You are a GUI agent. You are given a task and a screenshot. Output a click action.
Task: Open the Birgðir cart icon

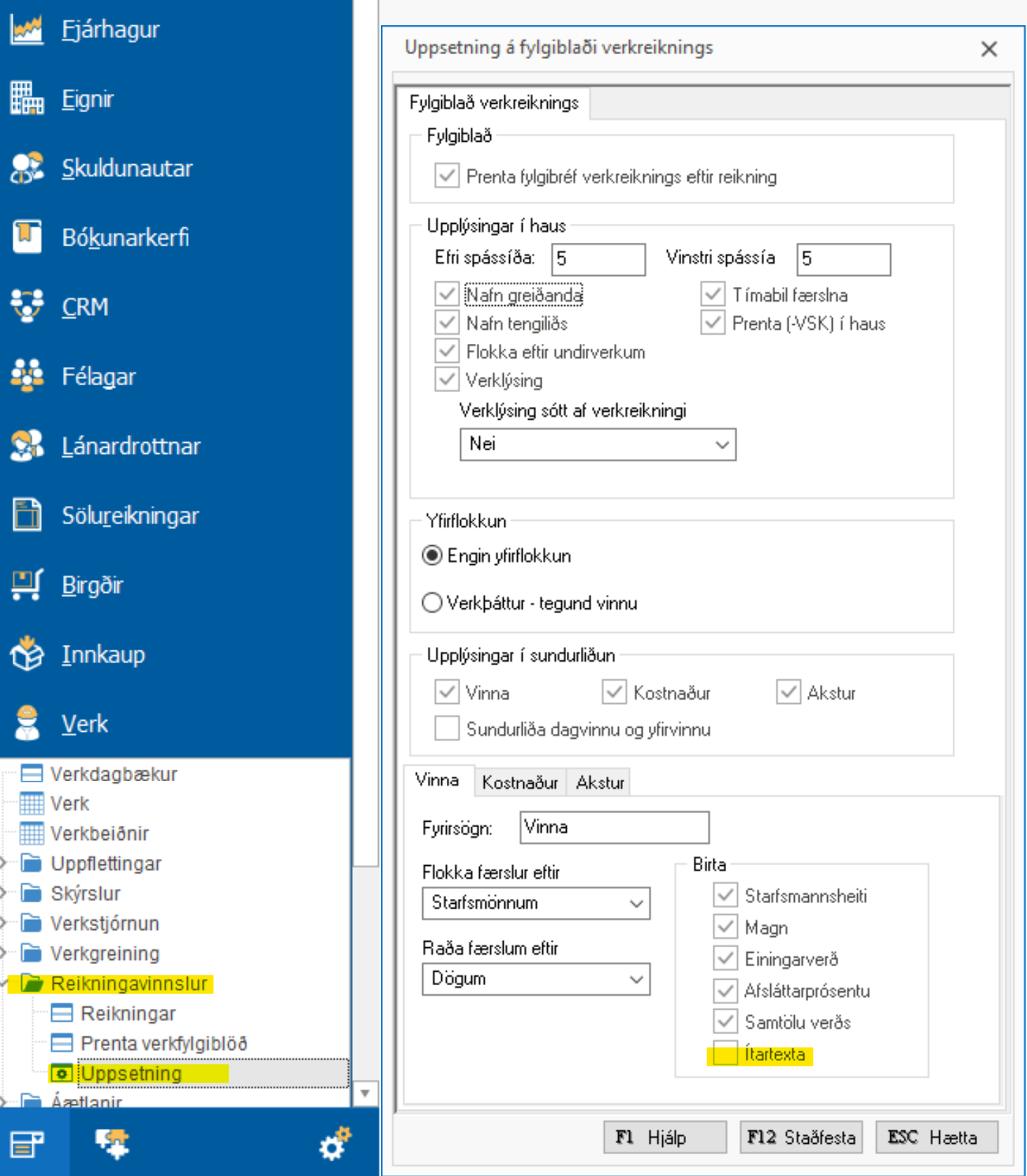27,584
